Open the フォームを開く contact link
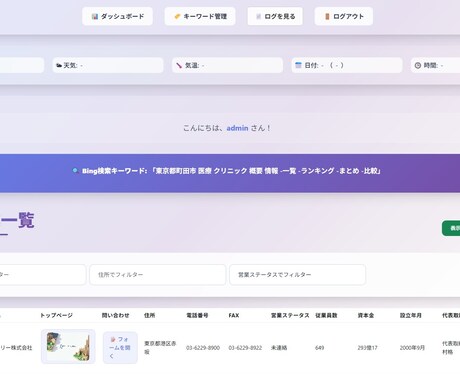This screenshot has width=460, height=380. (120, 348)
